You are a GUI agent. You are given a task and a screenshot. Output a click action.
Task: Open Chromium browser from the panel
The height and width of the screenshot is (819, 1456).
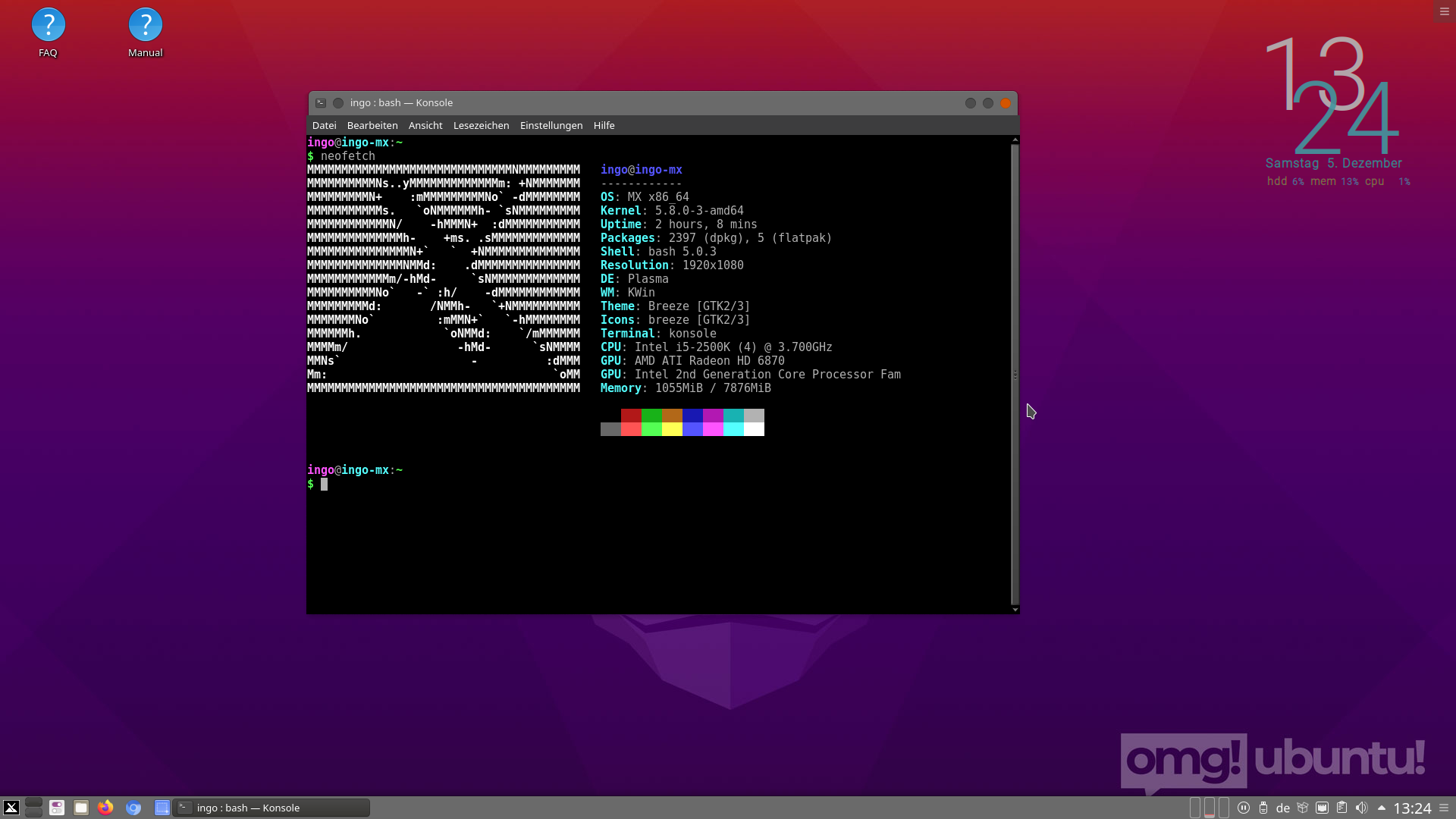pyautogui.click(x=133, y=808)
